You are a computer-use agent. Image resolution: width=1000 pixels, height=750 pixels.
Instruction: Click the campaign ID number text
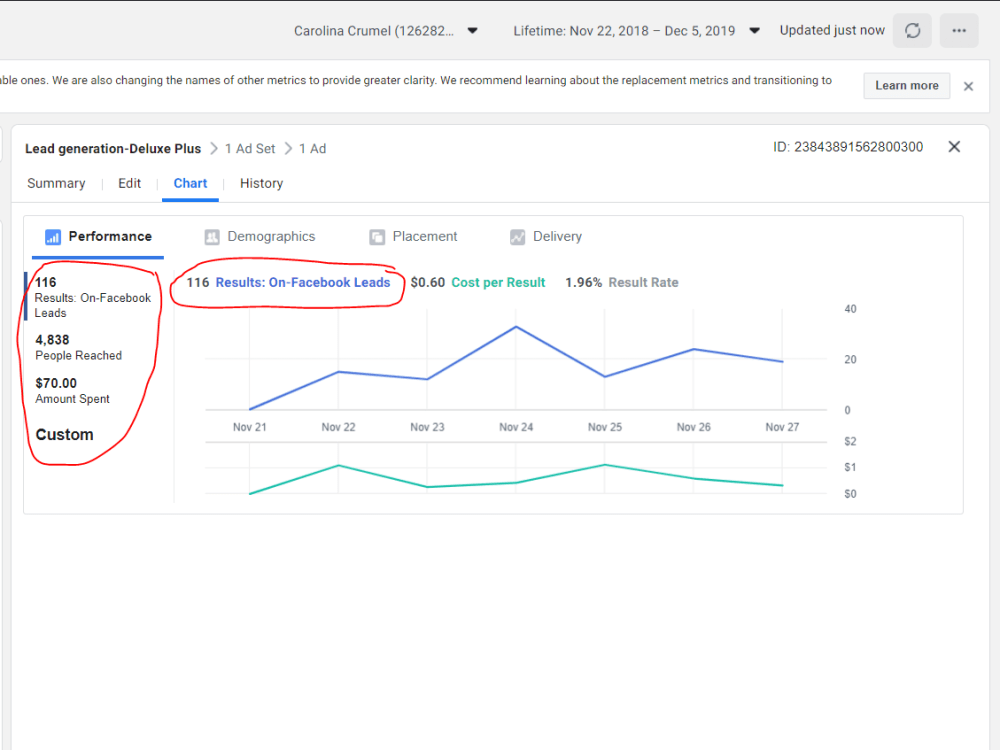(848, 147)
